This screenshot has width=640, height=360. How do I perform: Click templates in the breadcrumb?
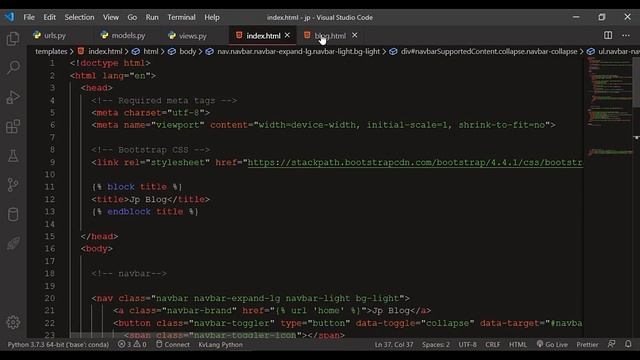point(51,51)
